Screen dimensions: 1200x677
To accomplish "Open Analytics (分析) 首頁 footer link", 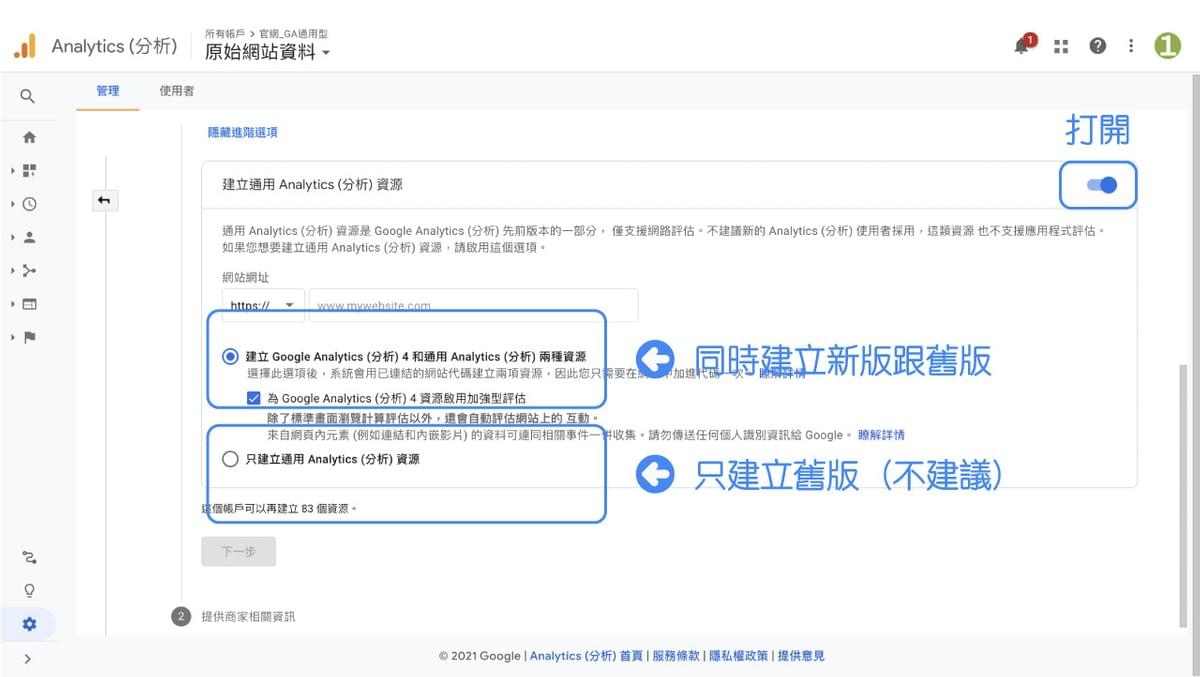I will pos(587,656).
